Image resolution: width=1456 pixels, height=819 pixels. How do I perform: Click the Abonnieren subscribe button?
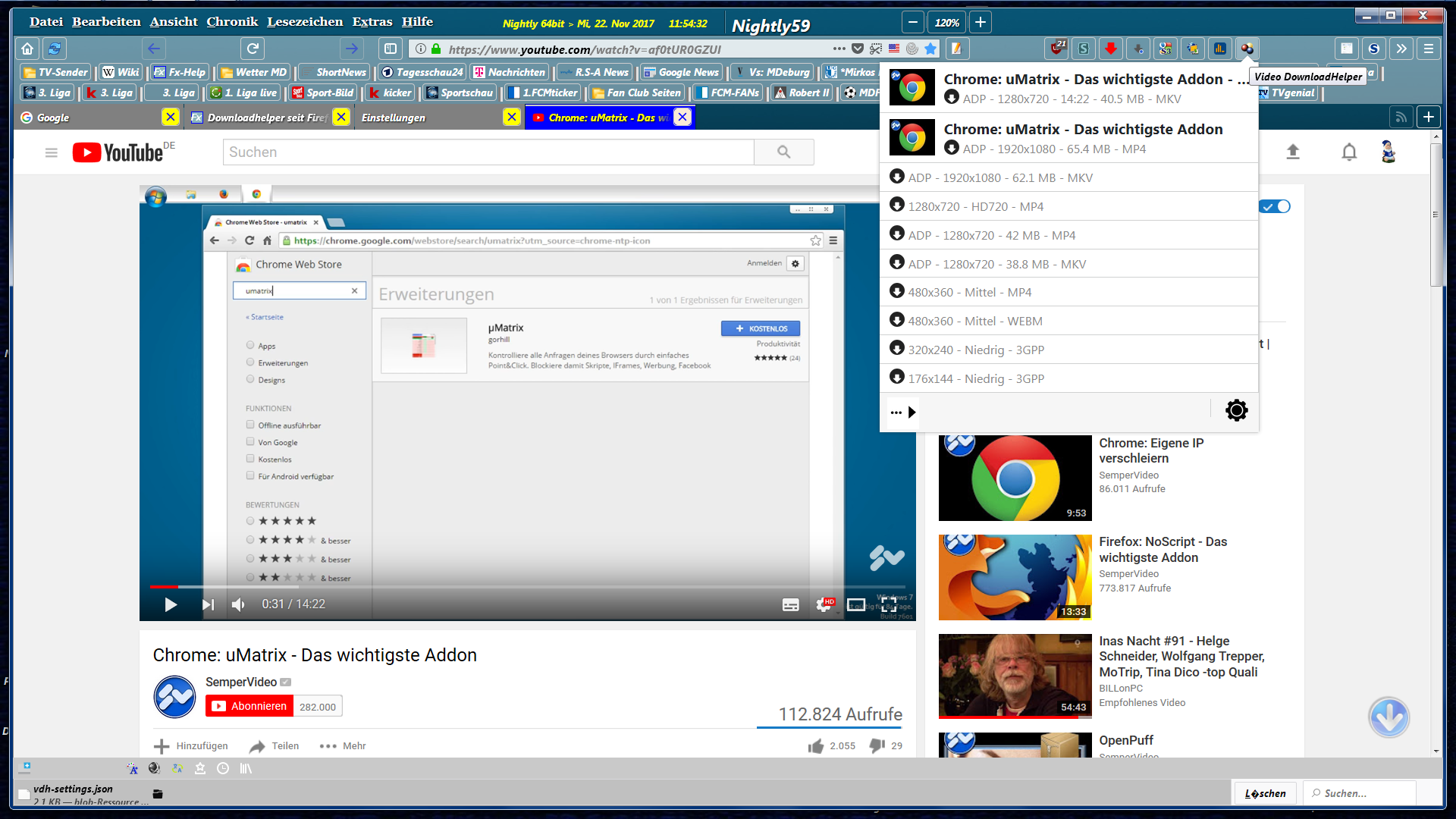click(249, 706)
